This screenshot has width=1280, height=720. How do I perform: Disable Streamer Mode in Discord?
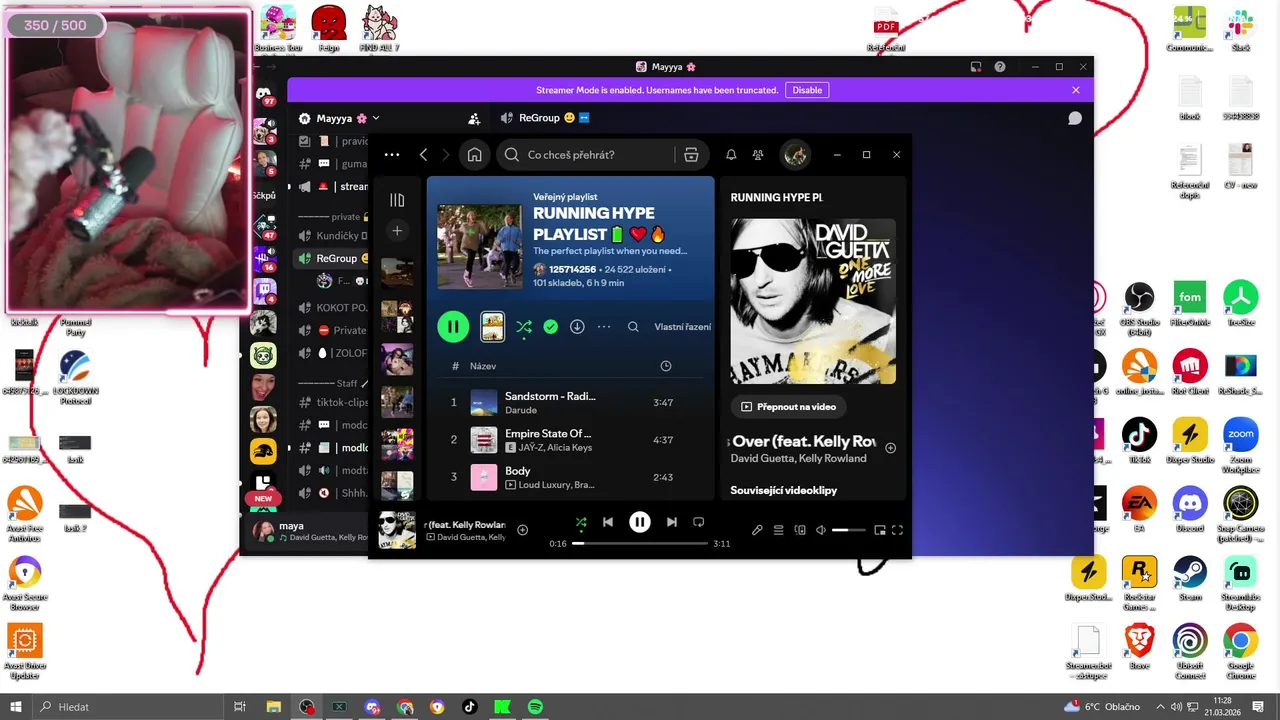pyautogui.click(x=807, y=90)
